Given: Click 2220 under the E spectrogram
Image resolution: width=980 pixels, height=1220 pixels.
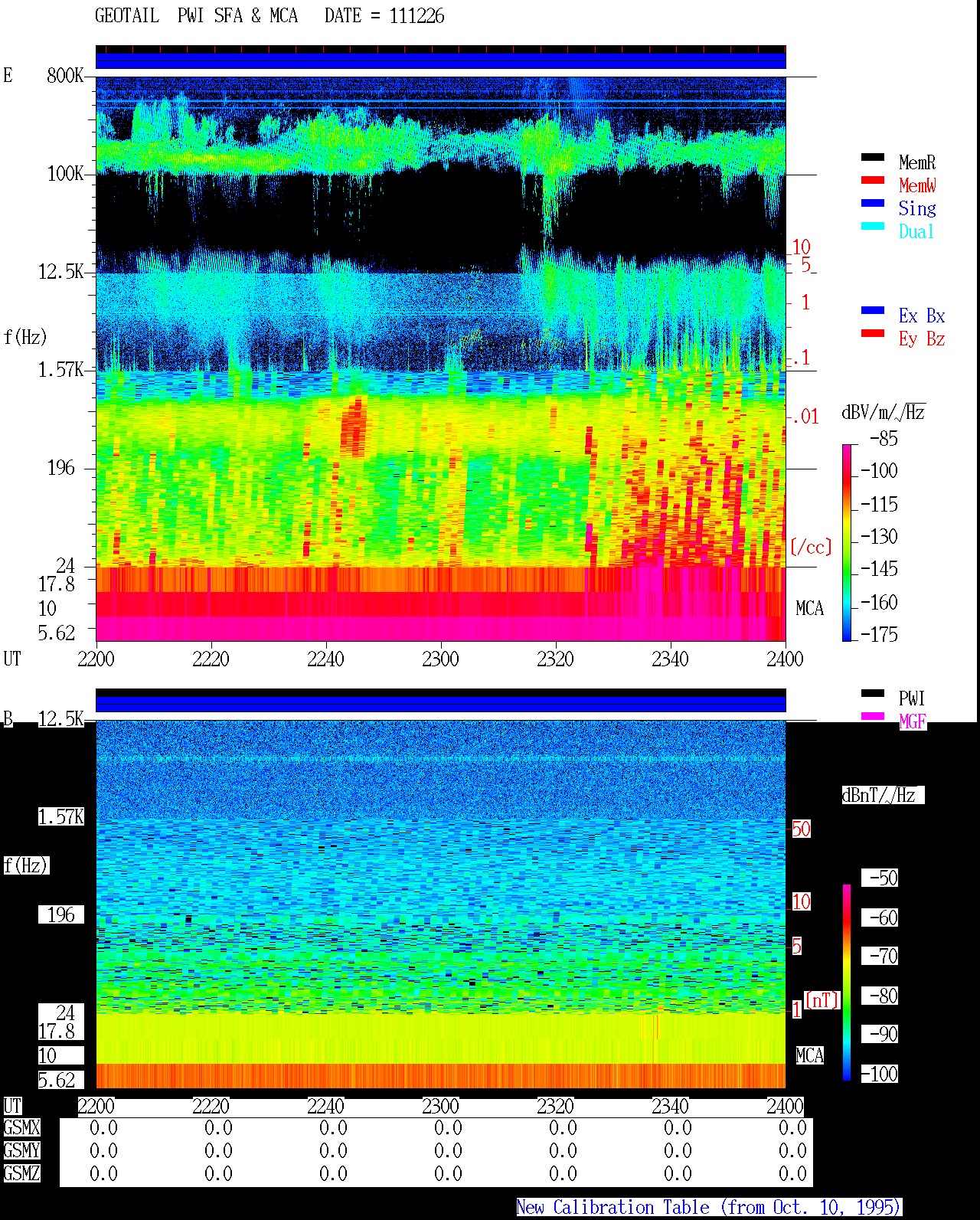Looking at the screenshot, I should click(211, 659).
